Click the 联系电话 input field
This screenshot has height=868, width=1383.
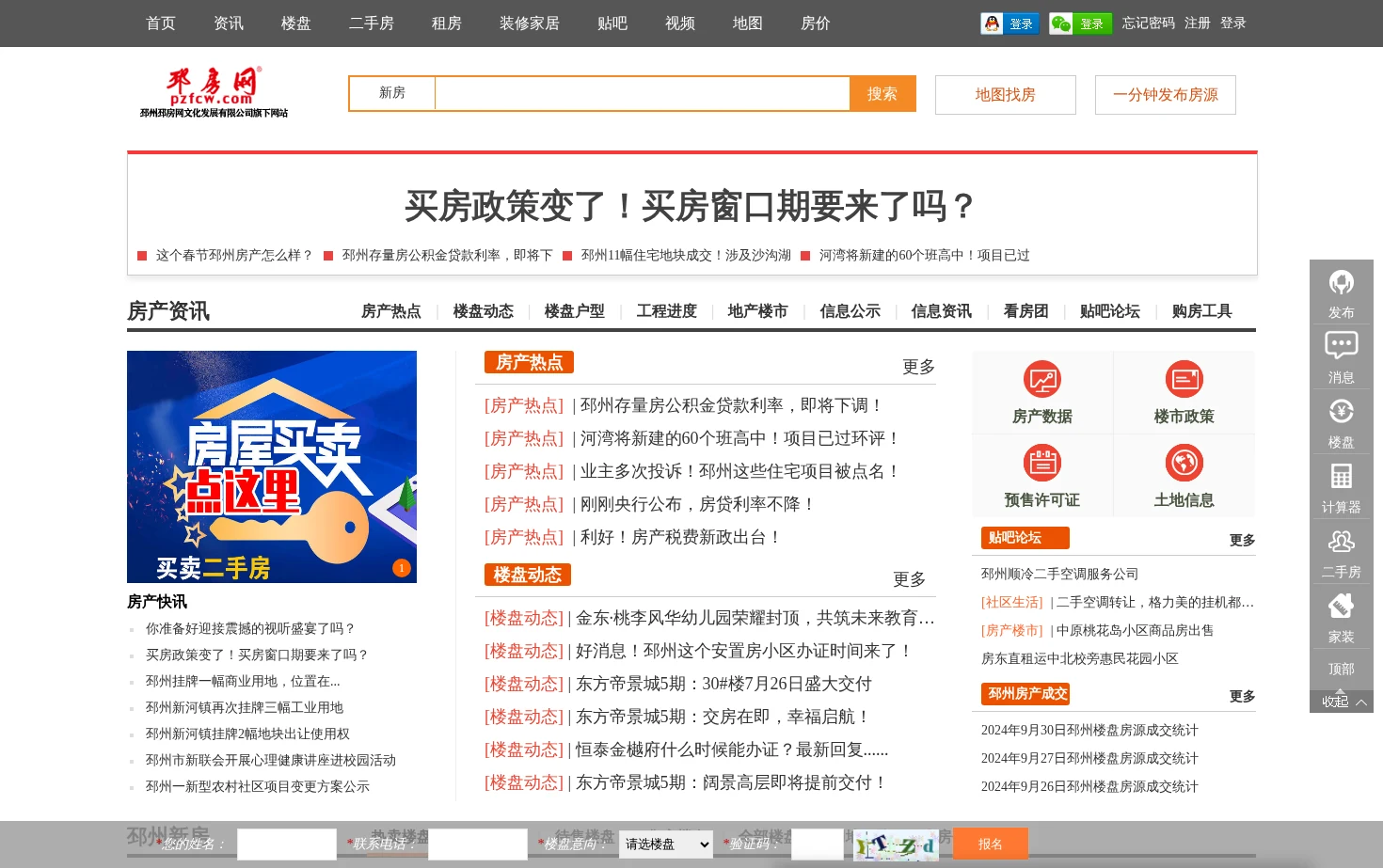[478, 844]
